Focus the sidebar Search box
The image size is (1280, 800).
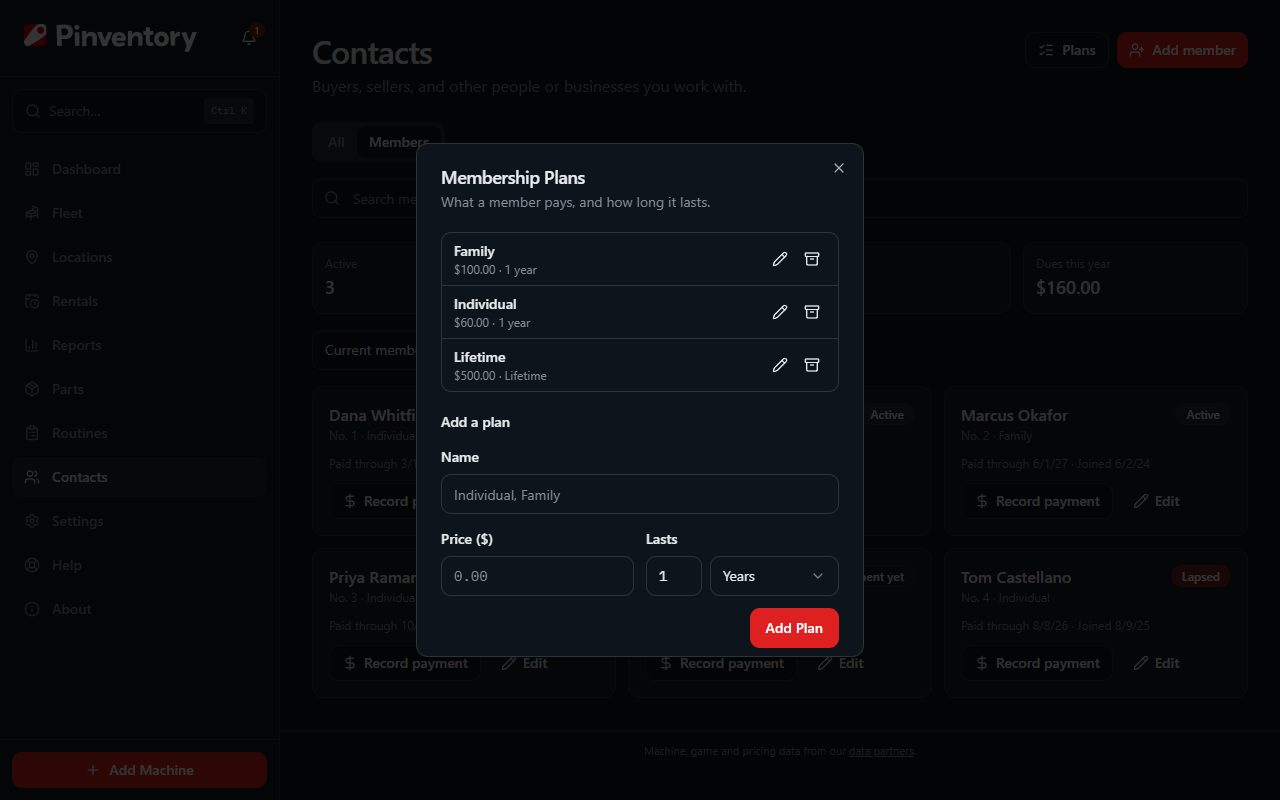pos(139,111)
